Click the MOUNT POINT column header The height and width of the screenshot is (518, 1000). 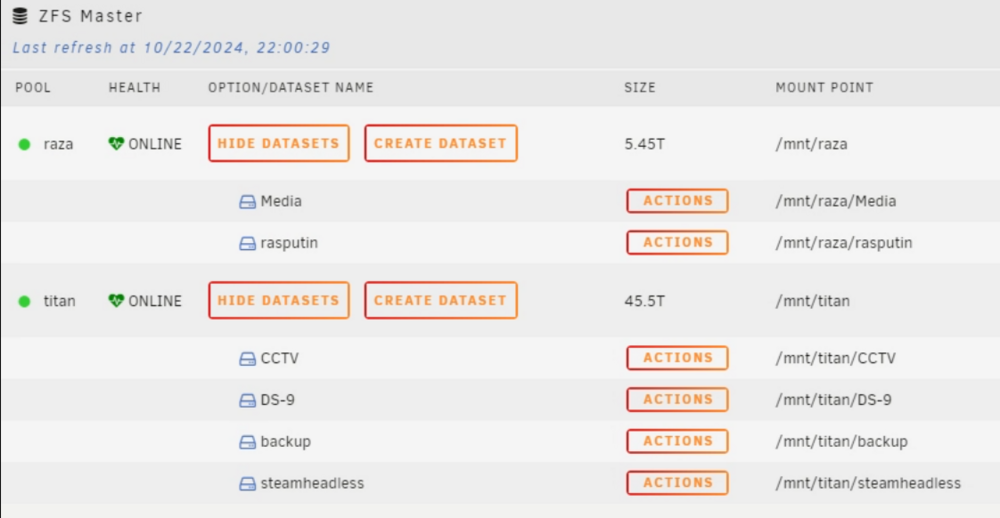click(824, 87)
